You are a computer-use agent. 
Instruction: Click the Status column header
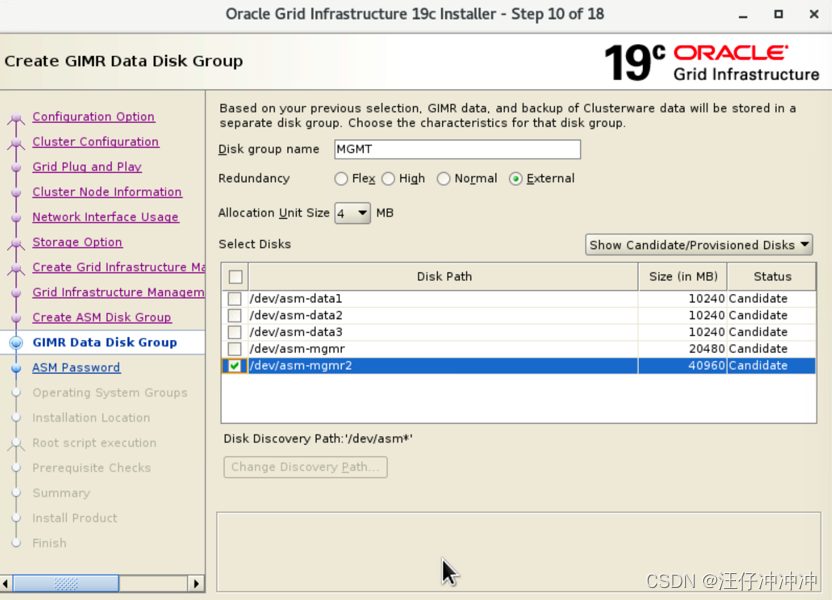click(x=772, y=277)
